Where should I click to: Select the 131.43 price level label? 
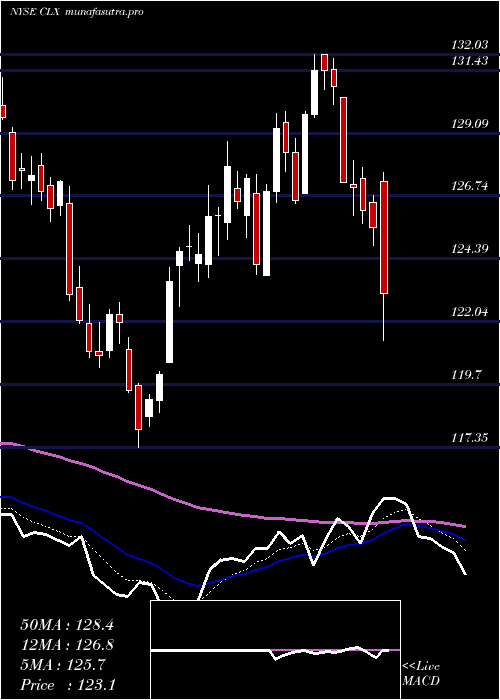coord(469,61)
